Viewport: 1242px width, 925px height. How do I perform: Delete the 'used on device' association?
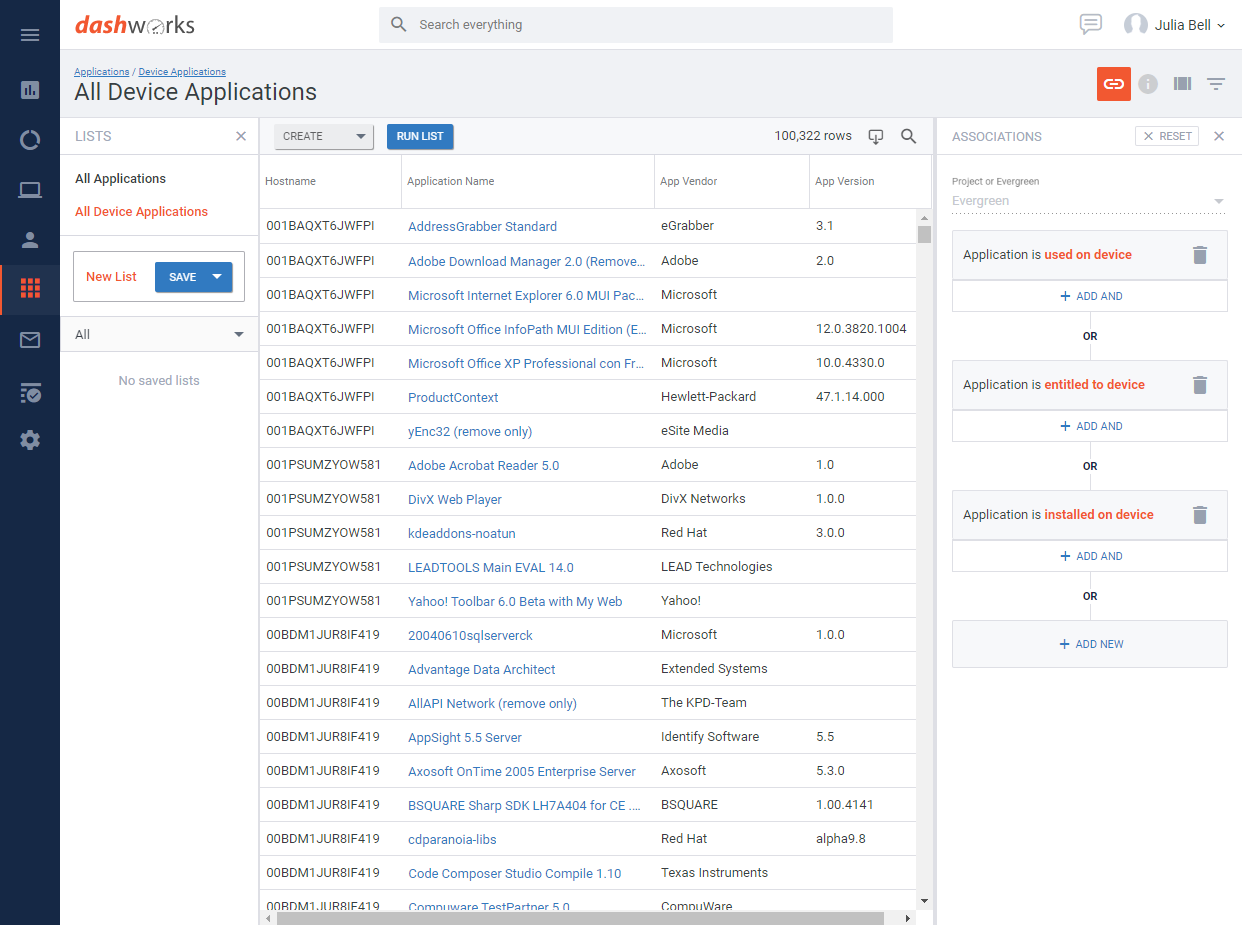coord(1201,255)
